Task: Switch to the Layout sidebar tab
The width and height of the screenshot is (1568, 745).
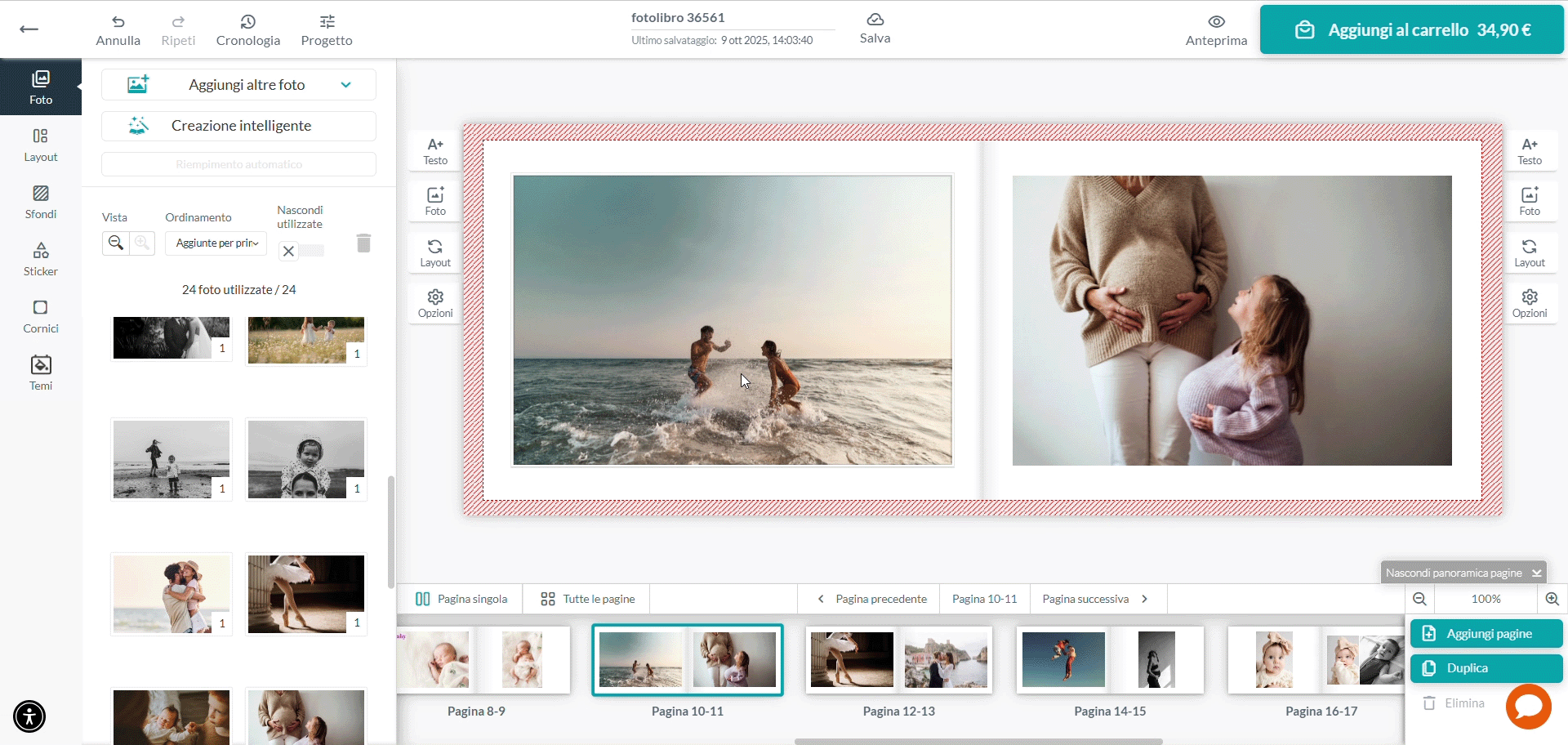Action: point(41,145)
